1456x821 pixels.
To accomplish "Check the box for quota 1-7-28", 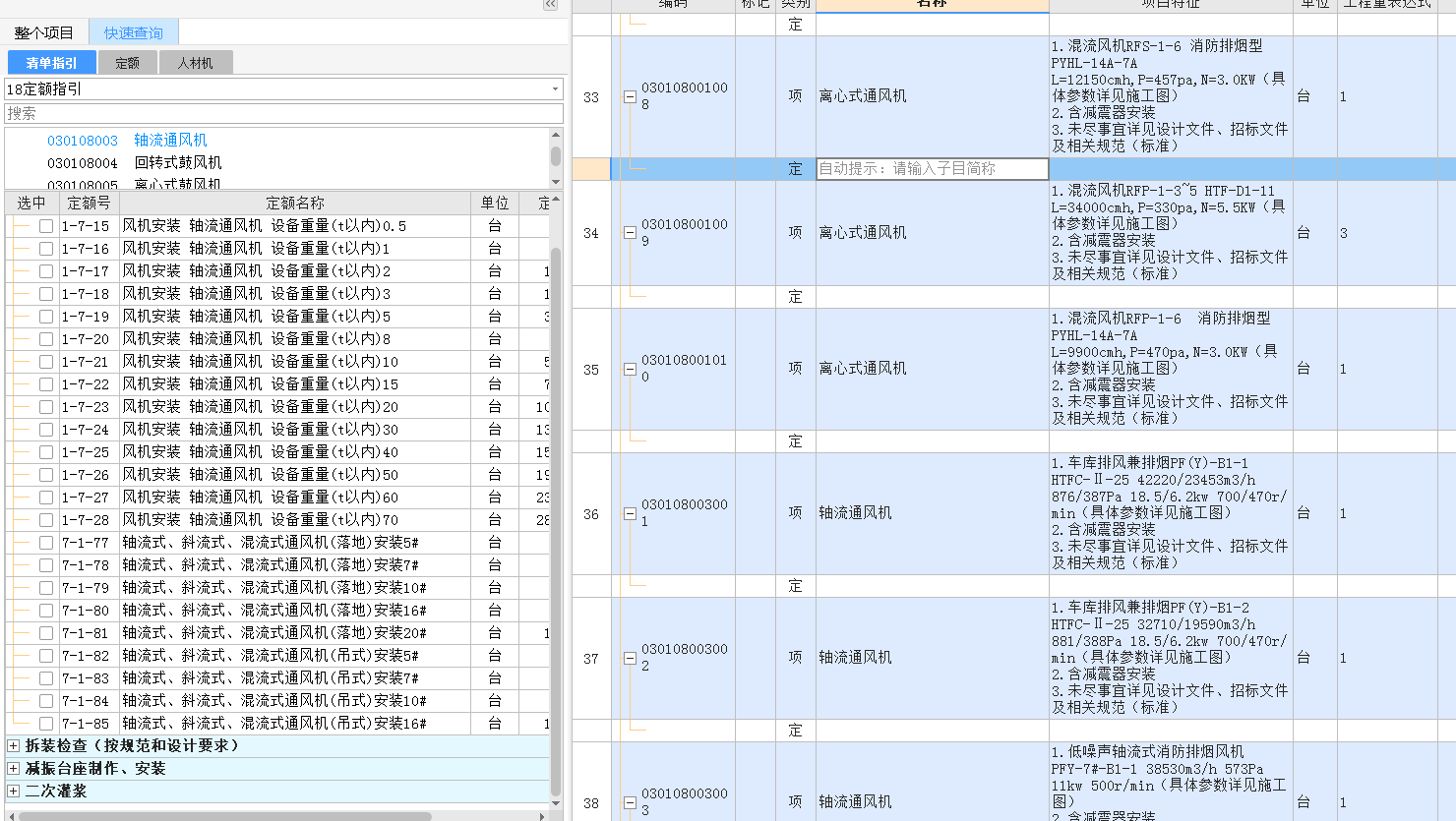I will tap(46, 520).
